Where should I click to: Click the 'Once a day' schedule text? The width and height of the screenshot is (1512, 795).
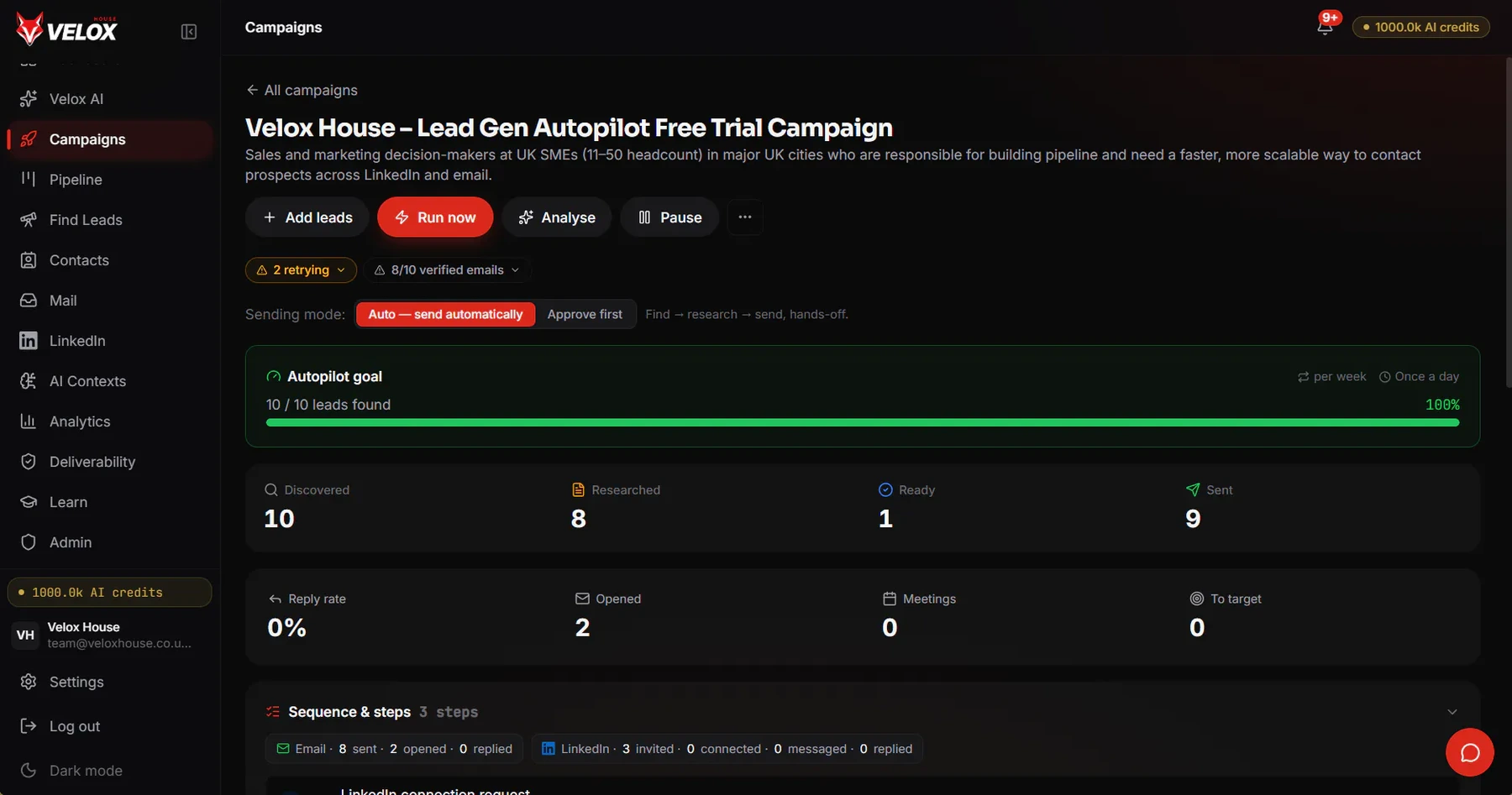[1426, 377]
